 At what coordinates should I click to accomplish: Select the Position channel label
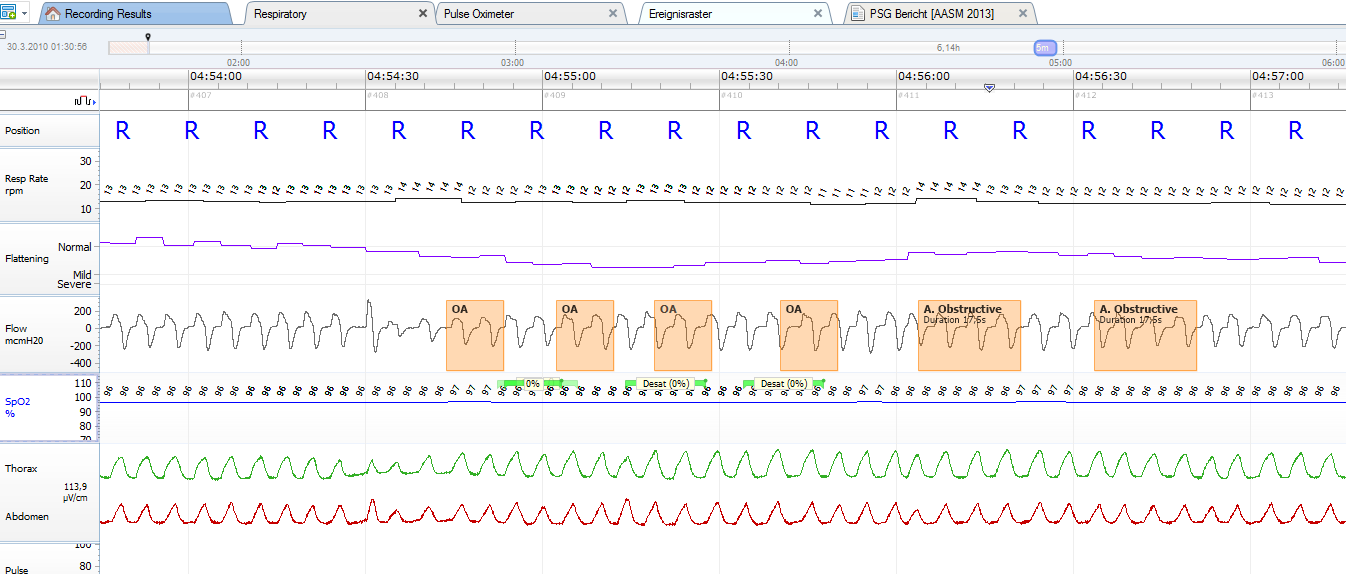[23, 131]
